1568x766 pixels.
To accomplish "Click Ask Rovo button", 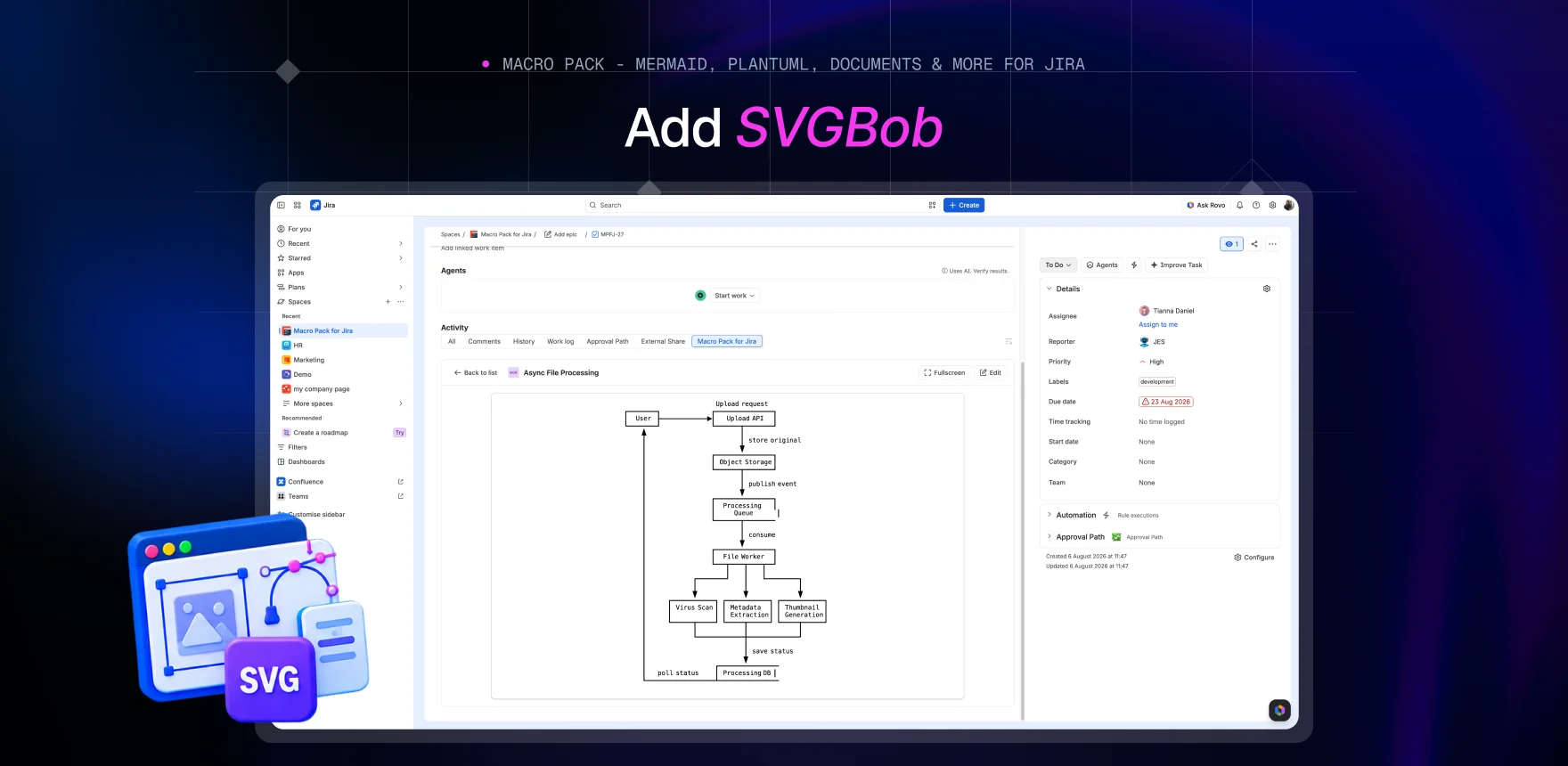I will (x=1205, y=205).
